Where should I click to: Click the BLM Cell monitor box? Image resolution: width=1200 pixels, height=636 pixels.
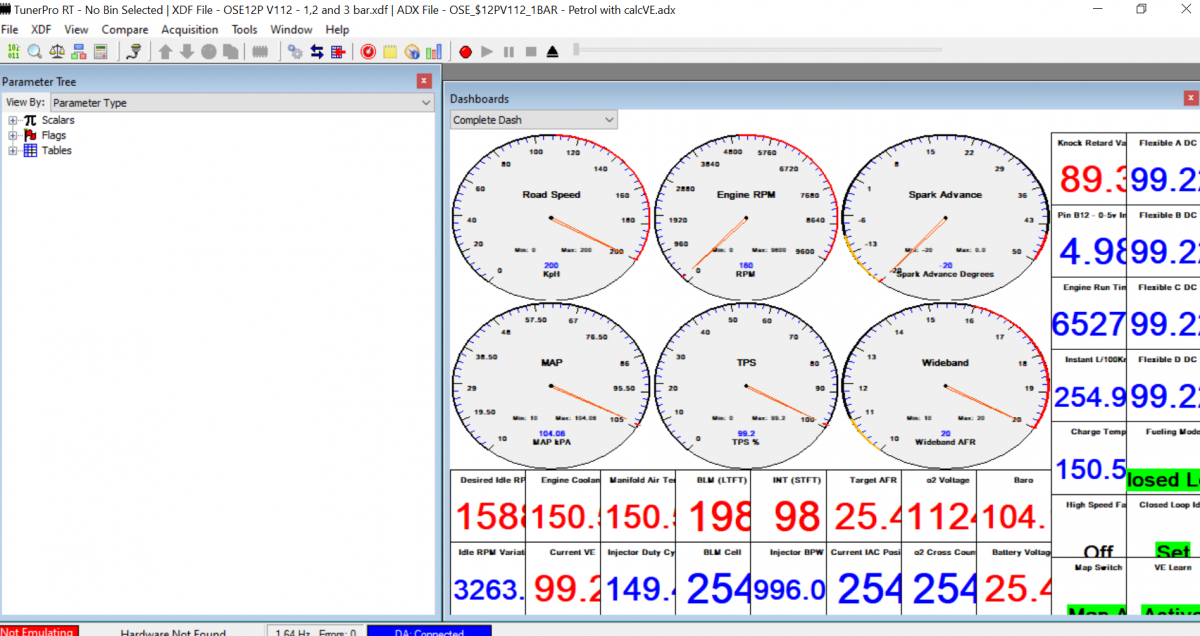coord(714,578)
